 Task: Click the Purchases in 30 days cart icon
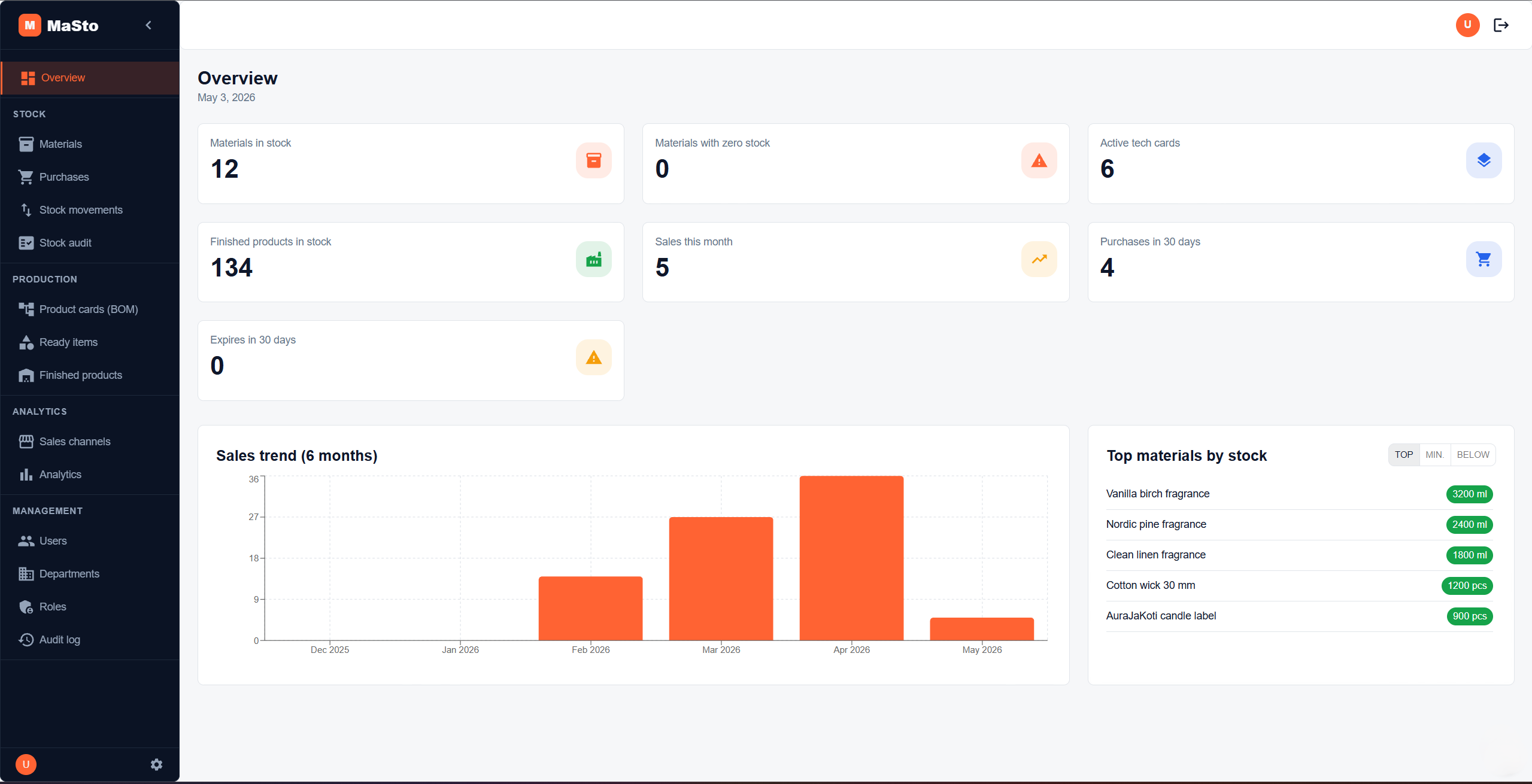pos(1484,259)
